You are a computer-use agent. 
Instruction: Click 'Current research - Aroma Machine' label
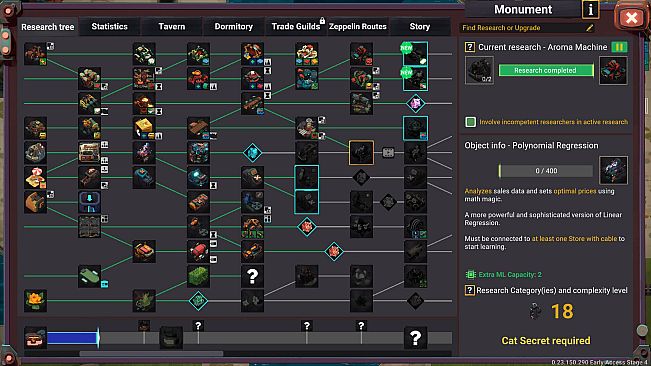[x=542, y=47]
